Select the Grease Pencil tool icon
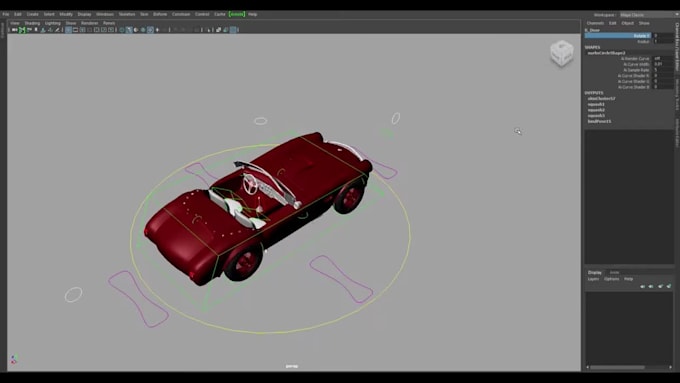This screenshot has height=383, width=680. coord(57,29)
